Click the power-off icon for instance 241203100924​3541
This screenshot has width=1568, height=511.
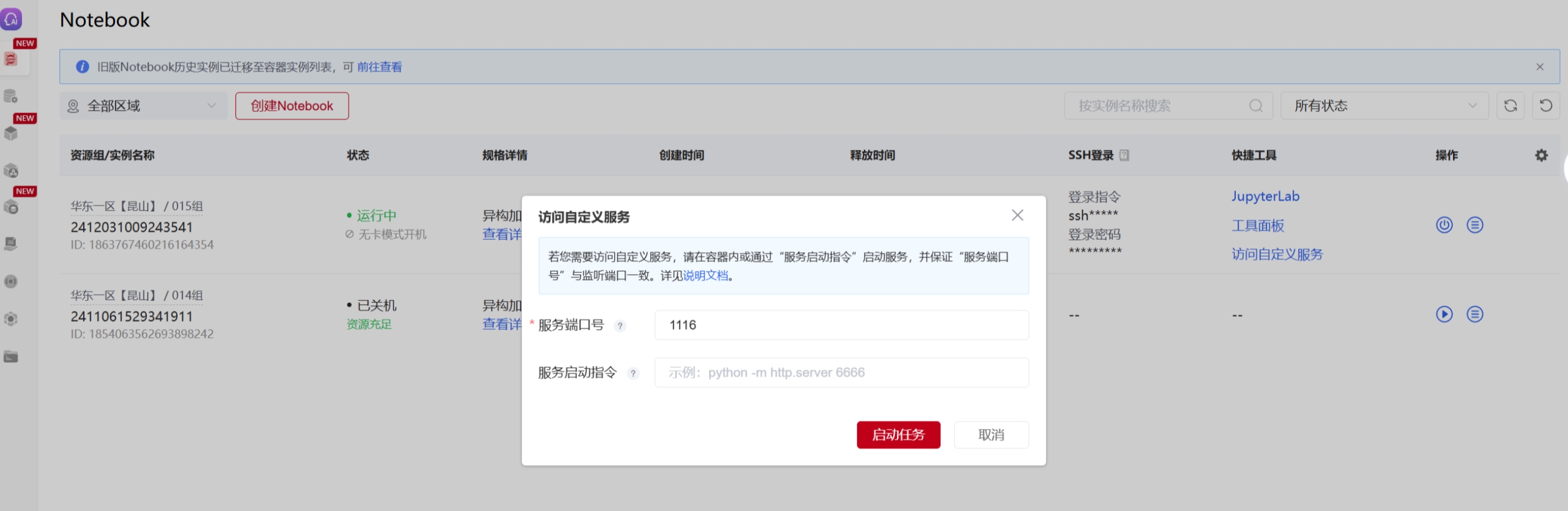pos(1444,225)
